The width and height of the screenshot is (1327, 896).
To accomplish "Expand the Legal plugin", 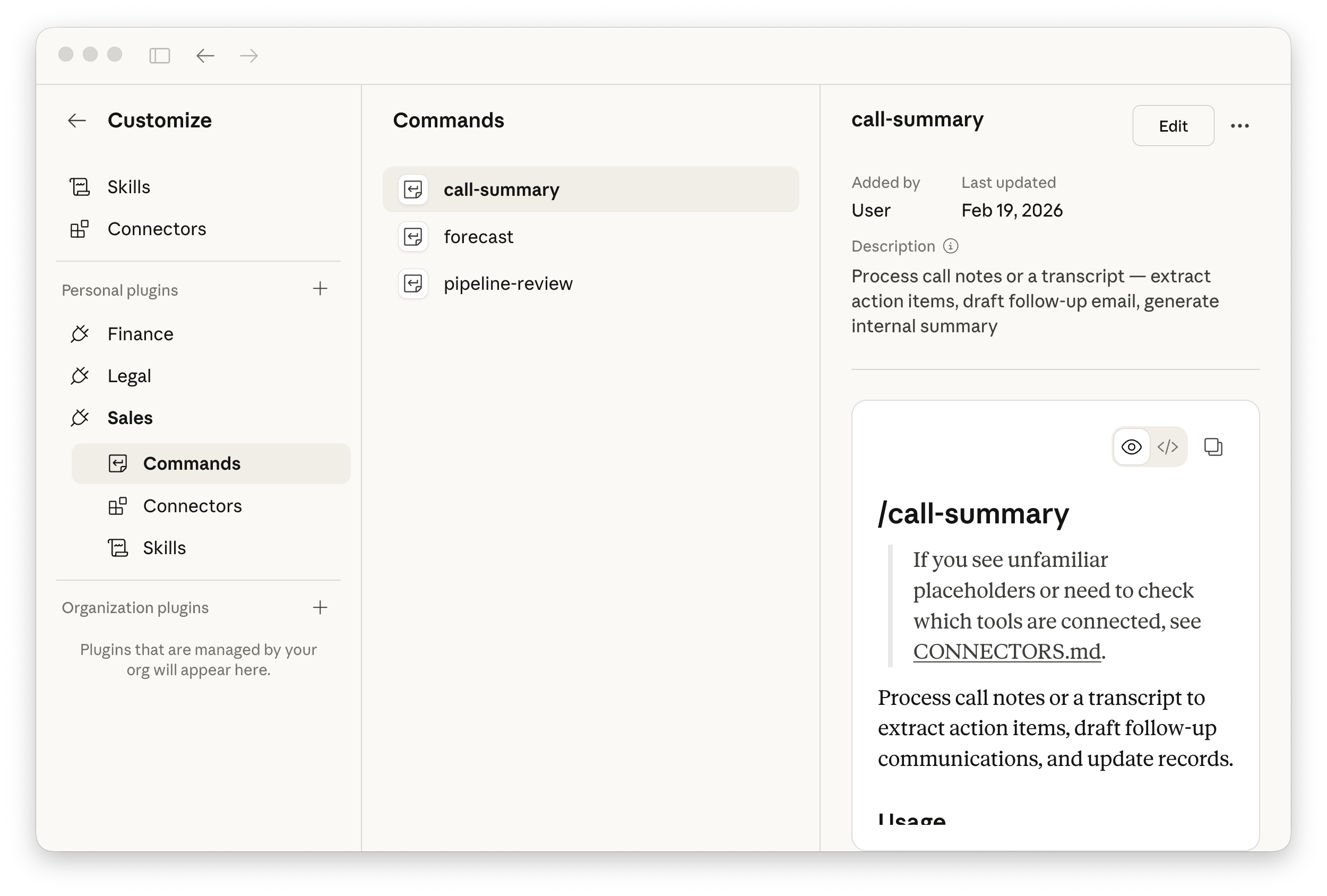I will click(129, 376).
